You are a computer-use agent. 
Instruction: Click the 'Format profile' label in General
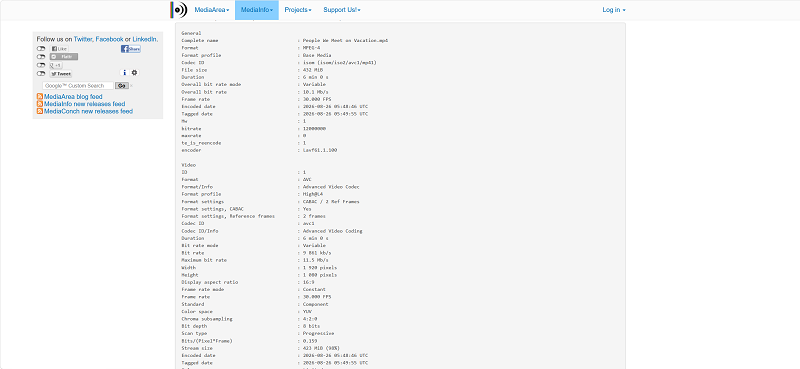202,55
